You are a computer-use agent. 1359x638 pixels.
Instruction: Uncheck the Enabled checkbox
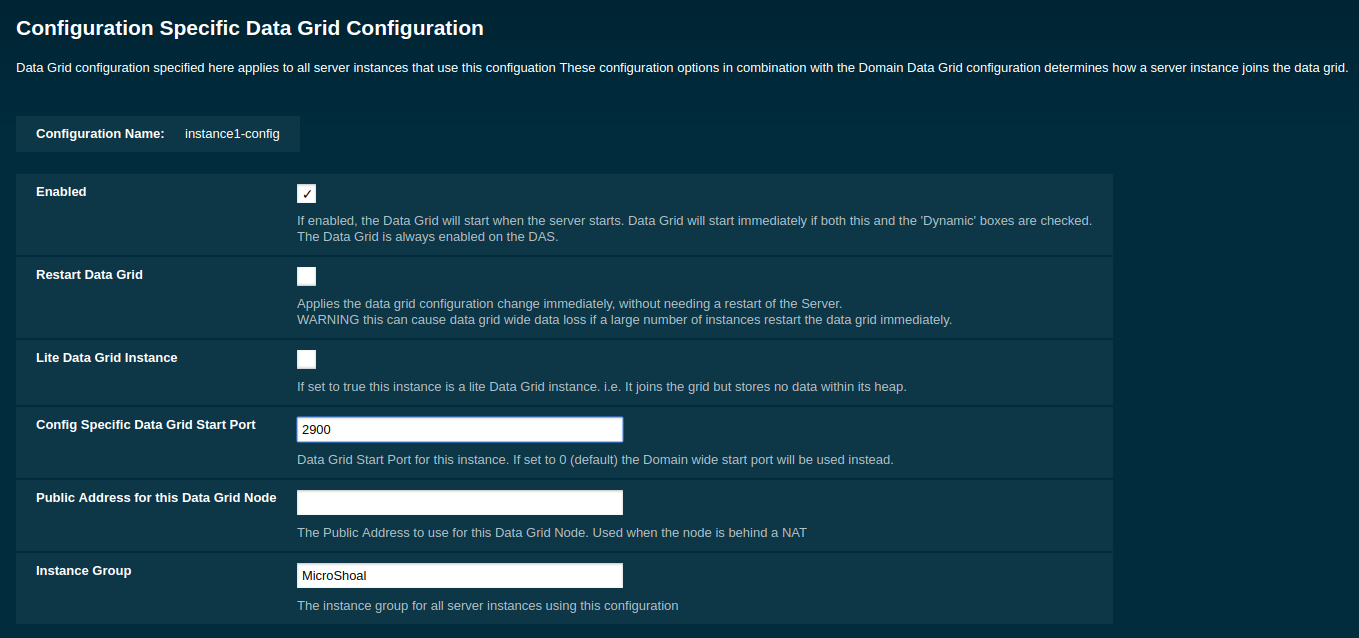[x=306, y=193]
